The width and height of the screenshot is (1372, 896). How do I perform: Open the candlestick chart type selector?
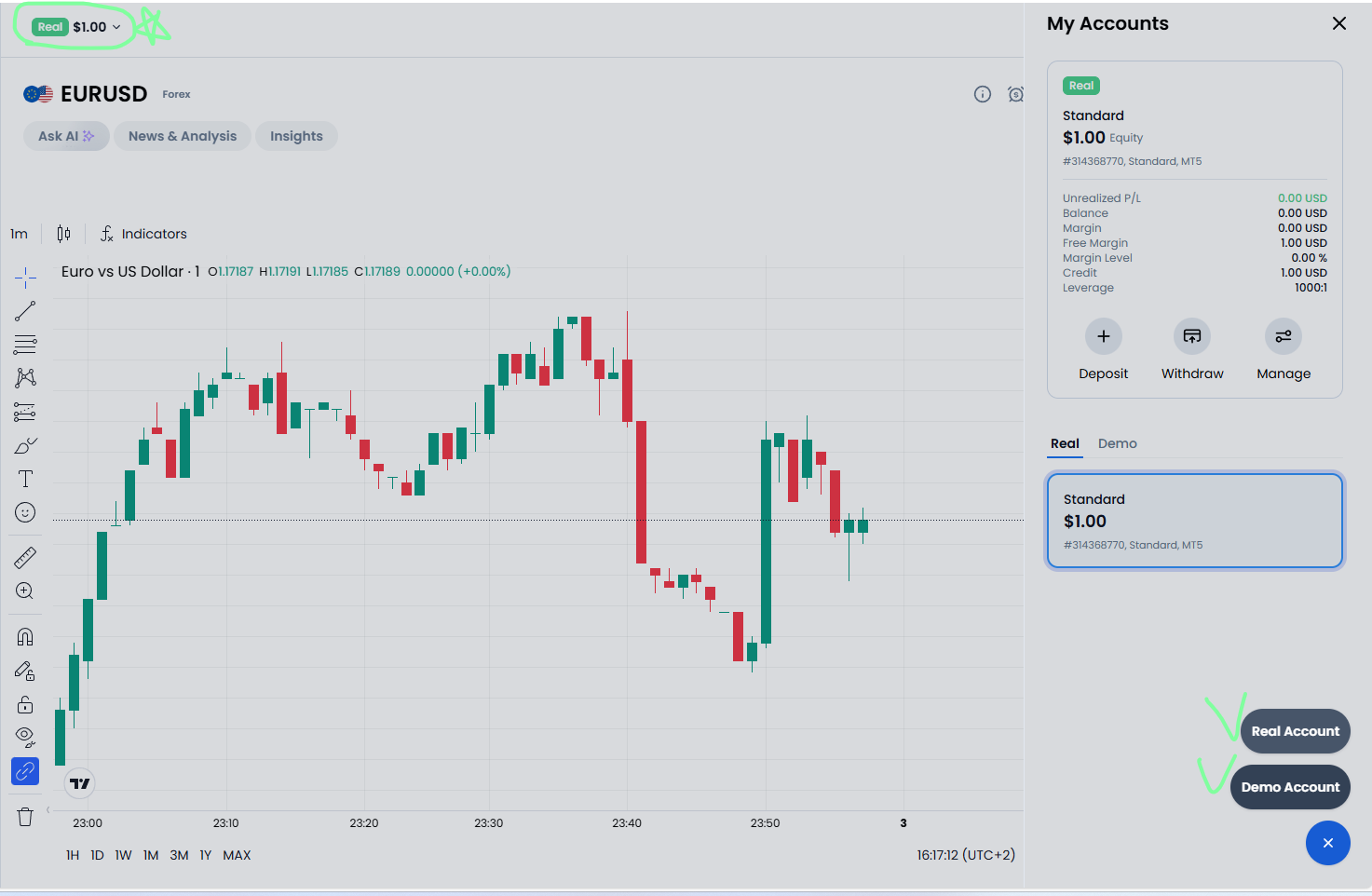point(63,234)
